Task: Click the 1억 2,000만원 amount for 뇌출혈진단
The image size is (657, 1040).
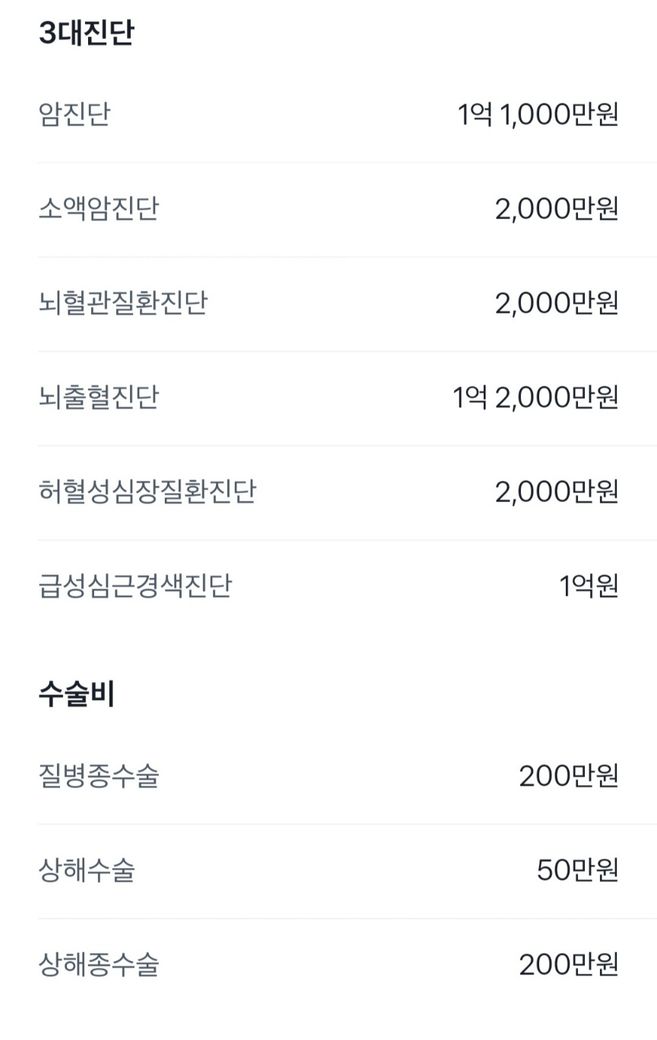Action: [x=535, y=398]
